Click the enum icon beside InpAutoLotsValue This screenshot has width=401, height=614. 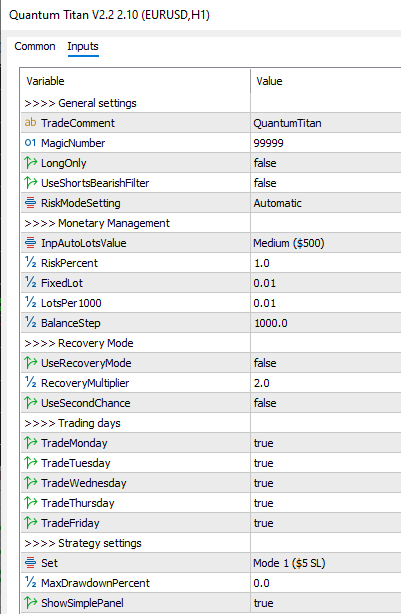[31, 243]
